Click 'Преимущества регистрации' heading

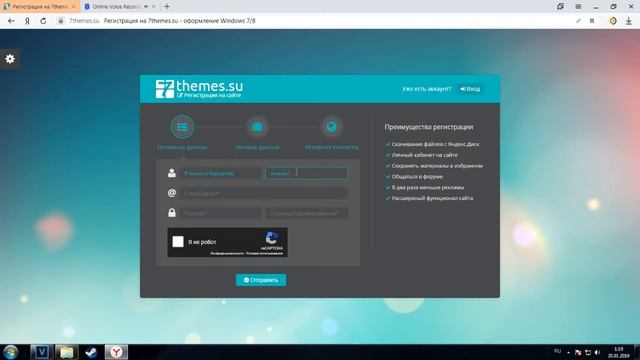pos(429,127)
